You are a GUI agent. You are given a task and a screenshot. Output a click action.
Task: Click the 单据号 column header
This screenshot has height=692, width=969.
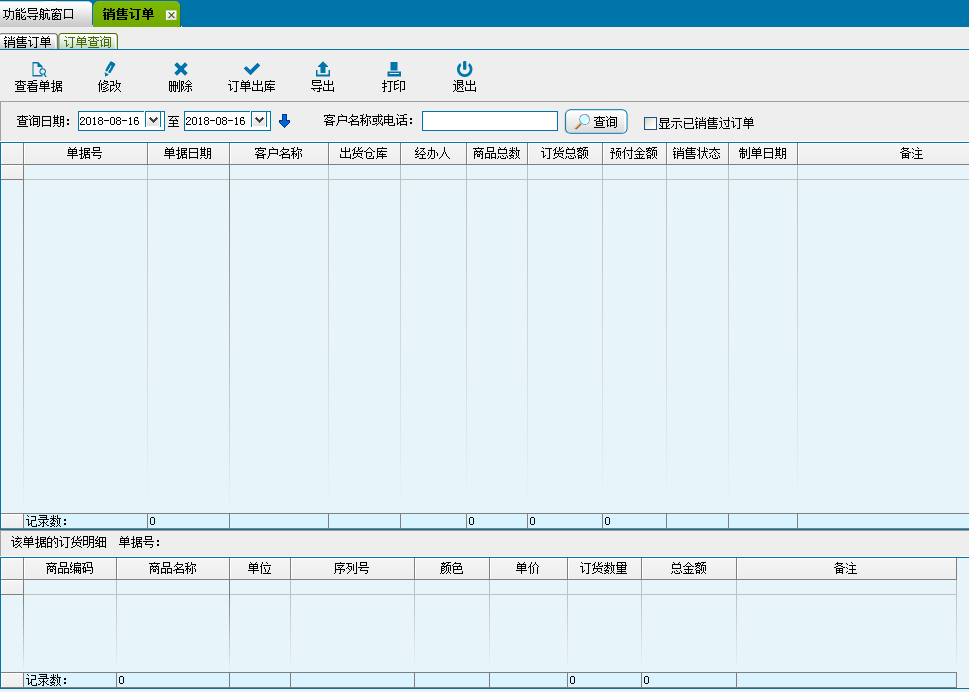85,154
